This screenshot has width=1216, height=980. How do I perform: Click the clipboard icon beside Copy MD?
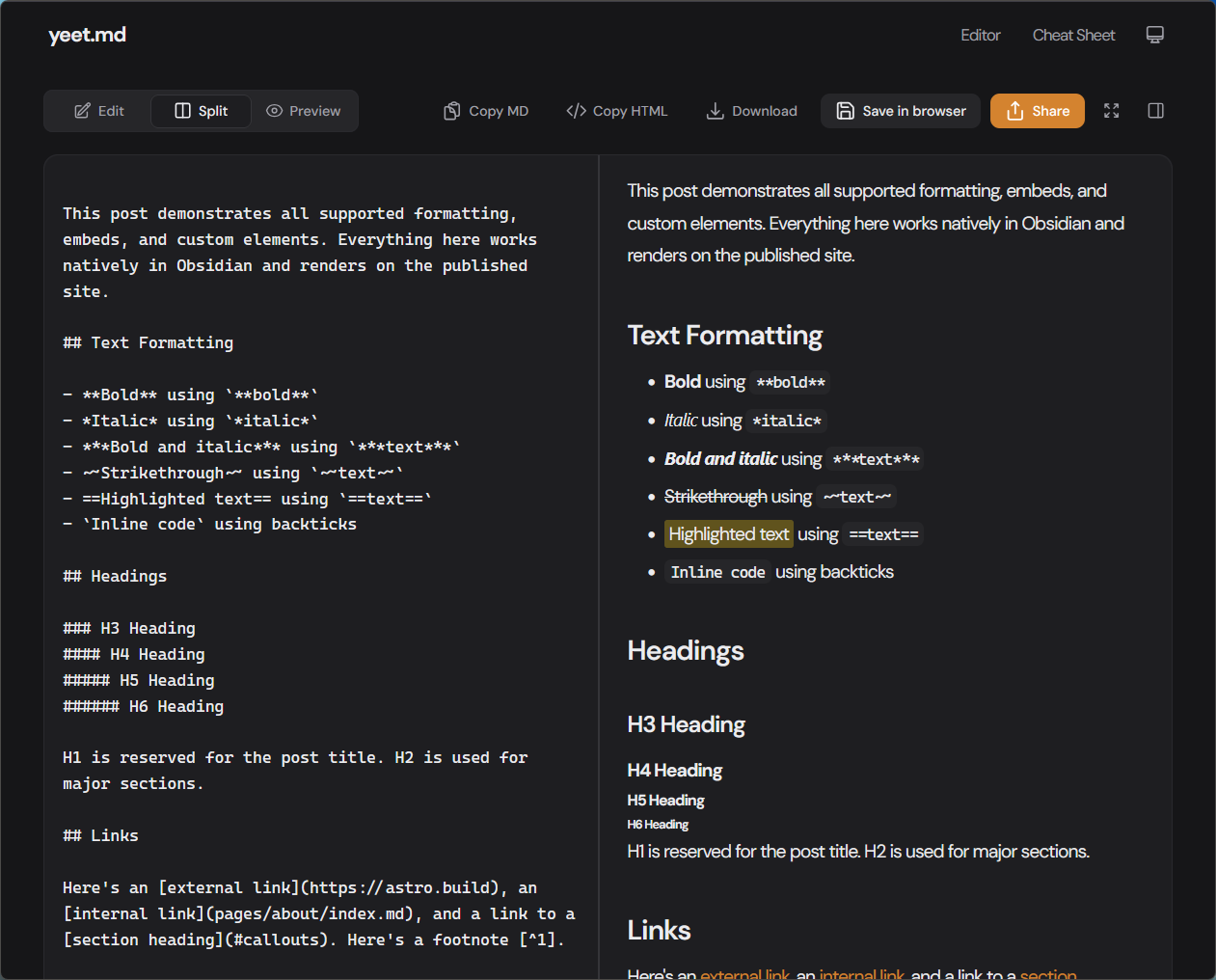click(x=451, y=111)
